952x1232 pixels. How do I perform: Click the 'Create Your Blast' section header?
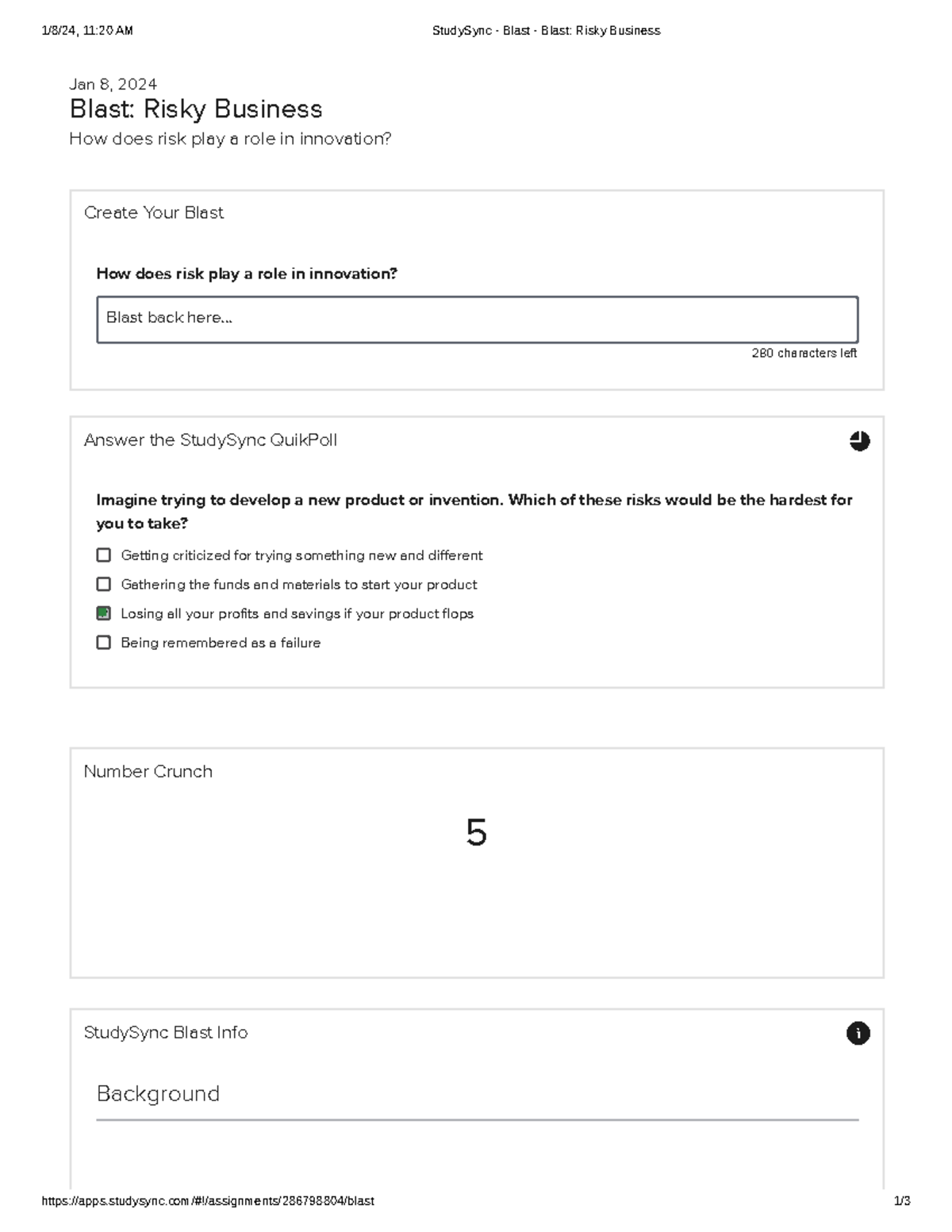coord(155,213)
